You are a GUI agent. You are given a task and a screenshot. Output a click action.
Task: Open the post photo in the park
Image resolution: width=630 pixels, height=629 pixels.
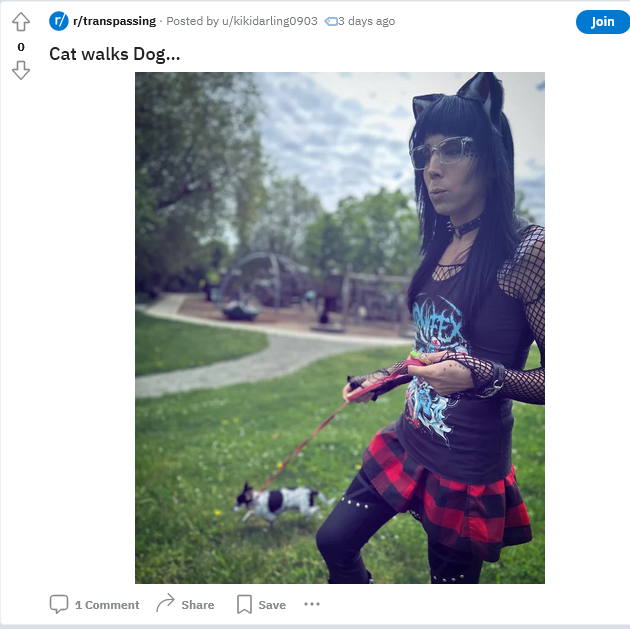point(340,328)
